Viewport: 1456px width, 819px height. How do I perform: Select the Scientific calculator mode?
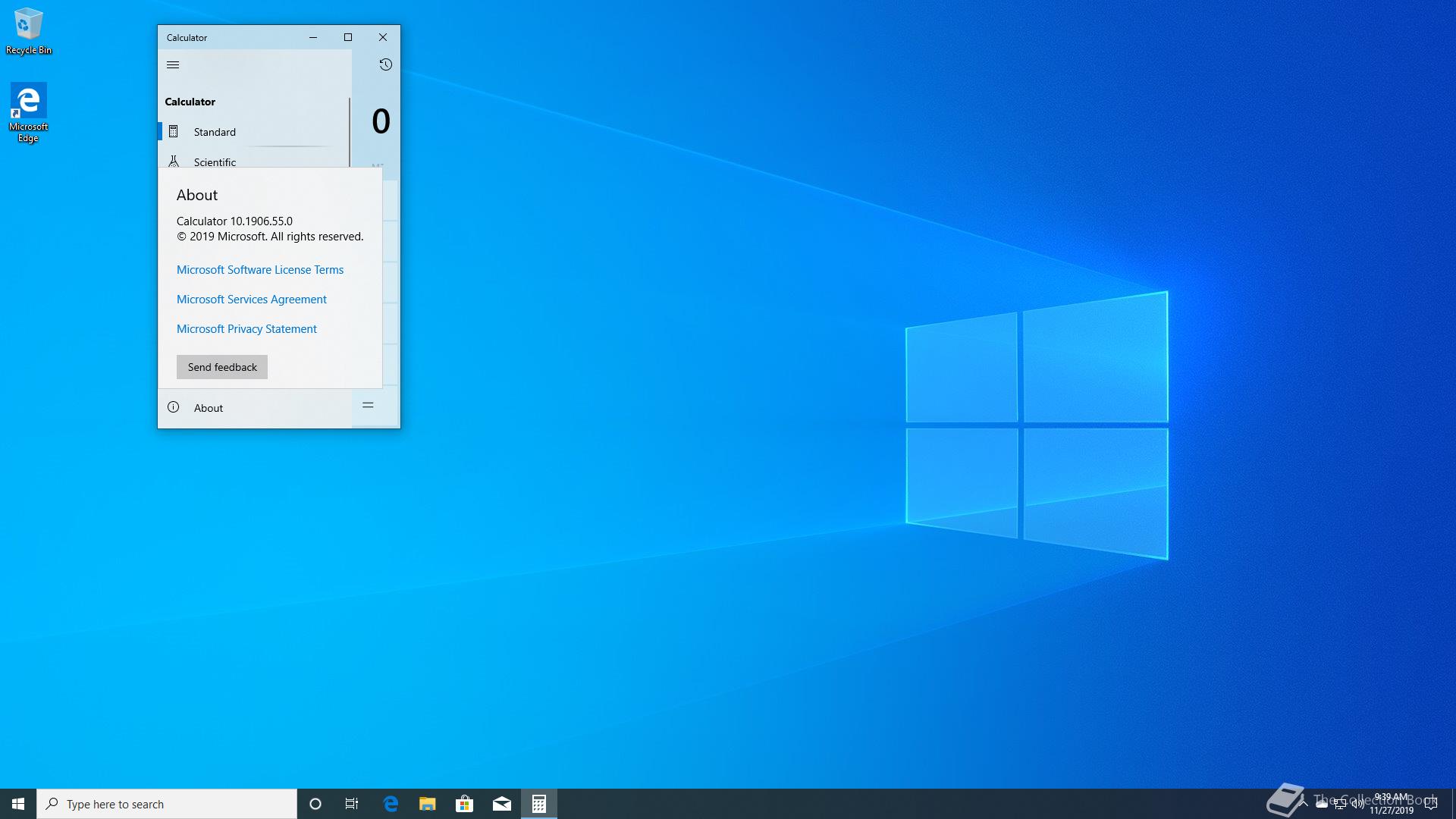(215, 162)
